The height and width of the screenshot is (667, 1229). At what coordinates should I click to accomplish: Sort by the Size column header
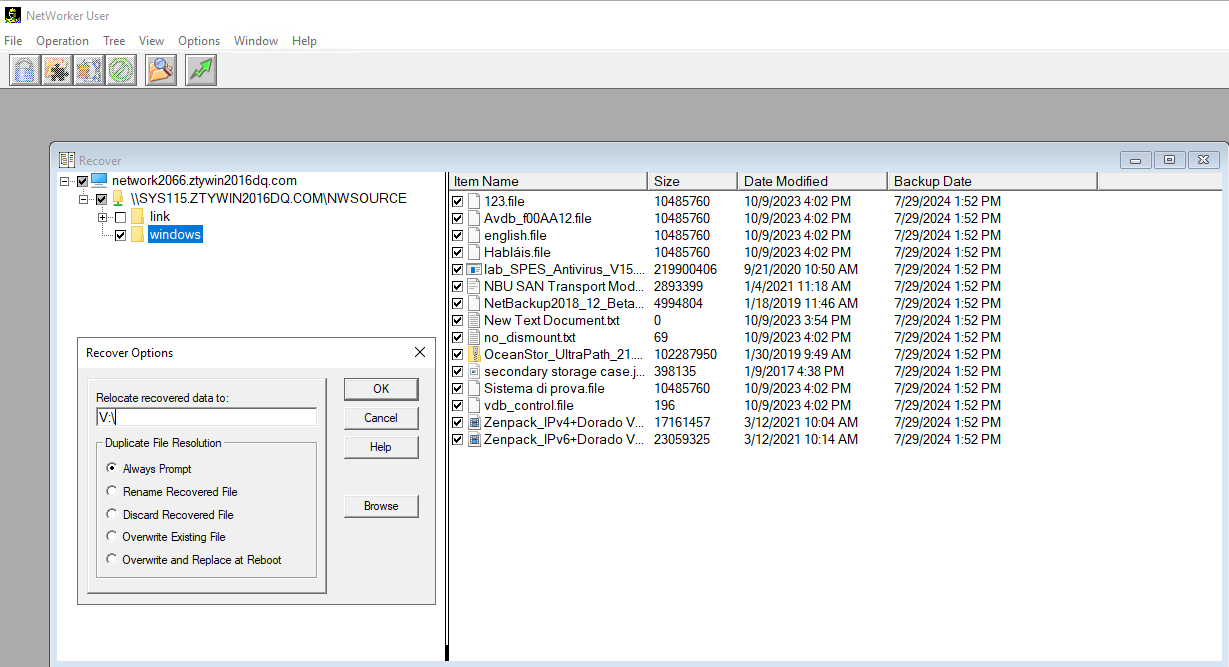tap(693, 181)
